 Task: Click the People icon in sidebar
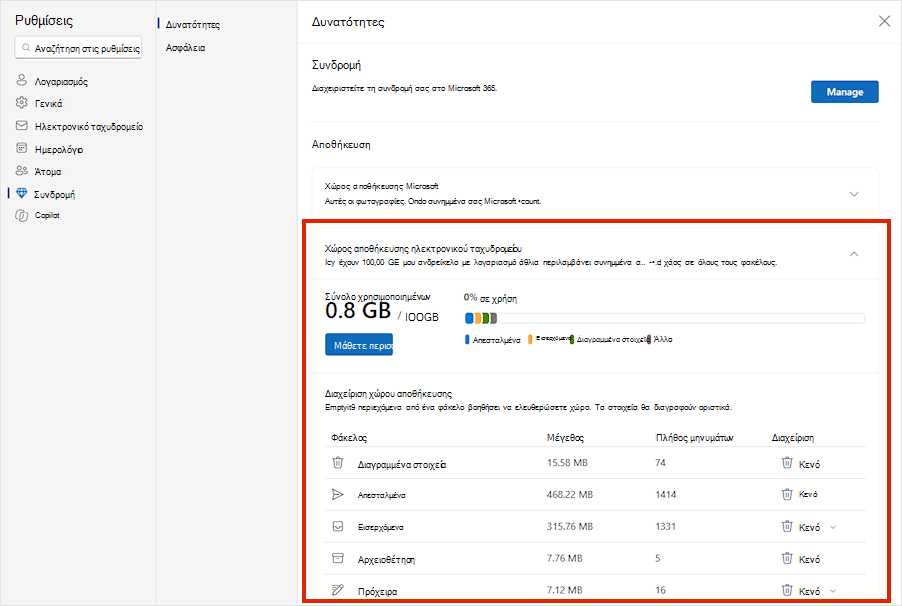(x=22, y=170)
